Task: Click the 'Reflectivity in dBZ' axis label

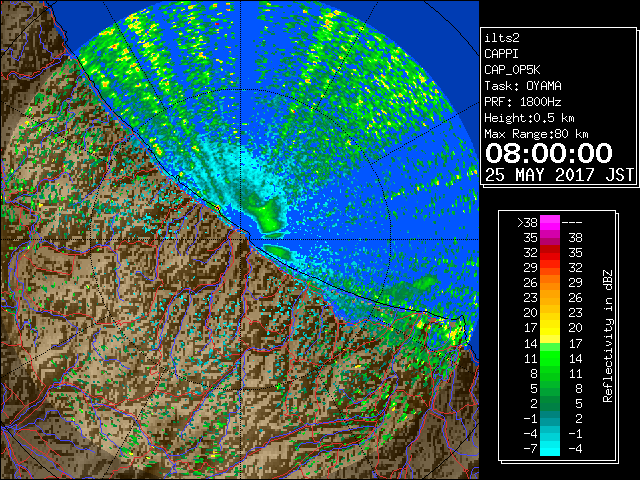Action: (608, 336)
